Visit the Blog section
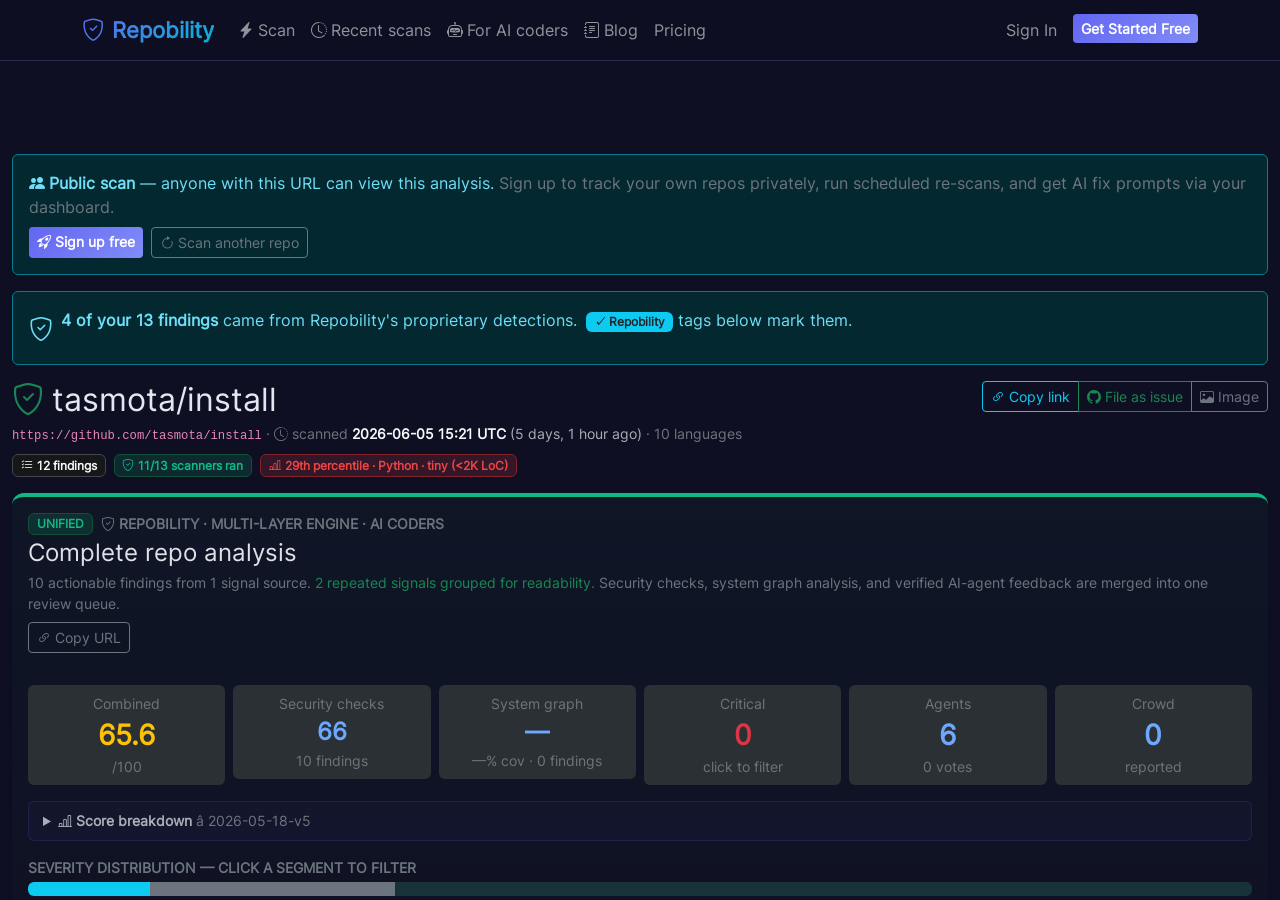This screenshot has height=900, width=1280. tap(611, 30)
